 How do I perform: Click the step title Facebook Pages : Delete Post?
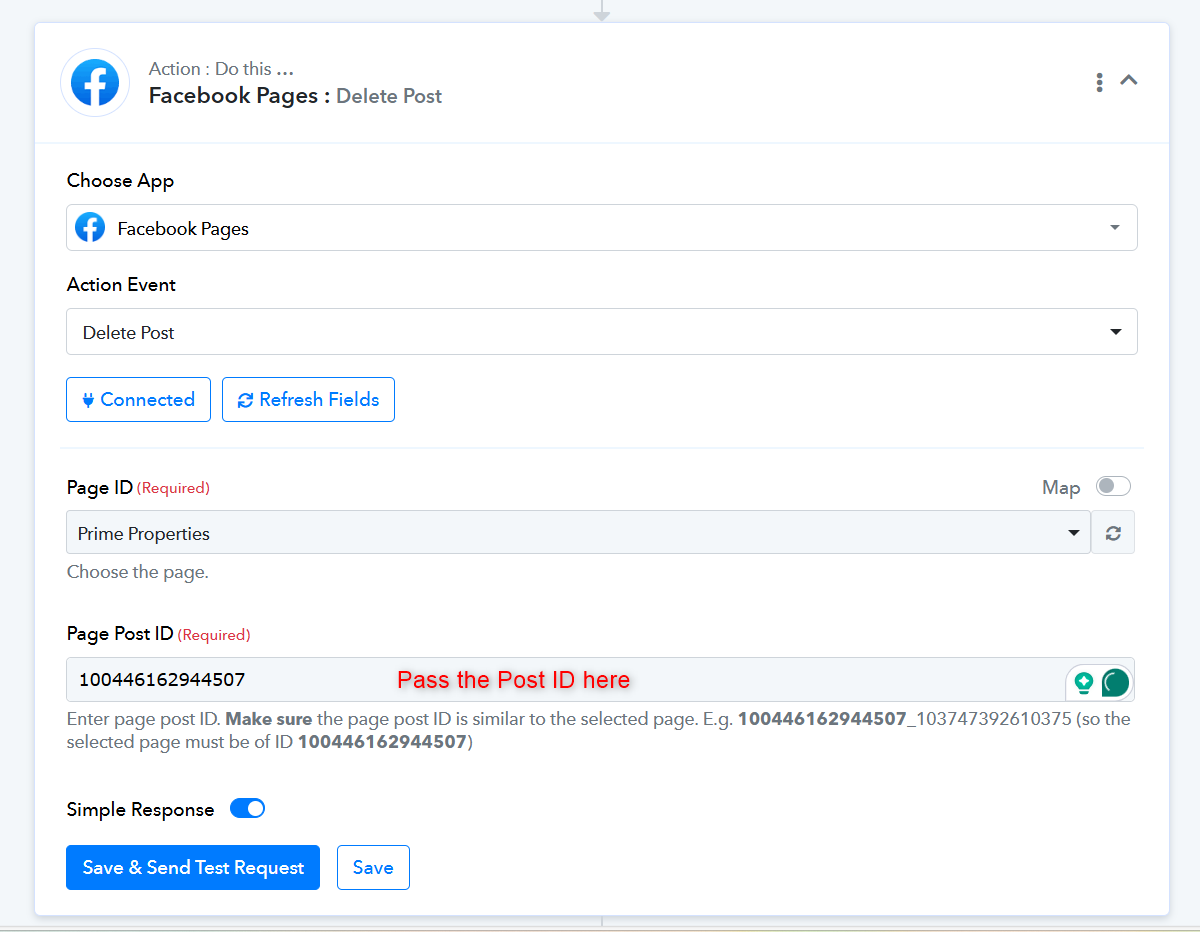tap(295, 96)
